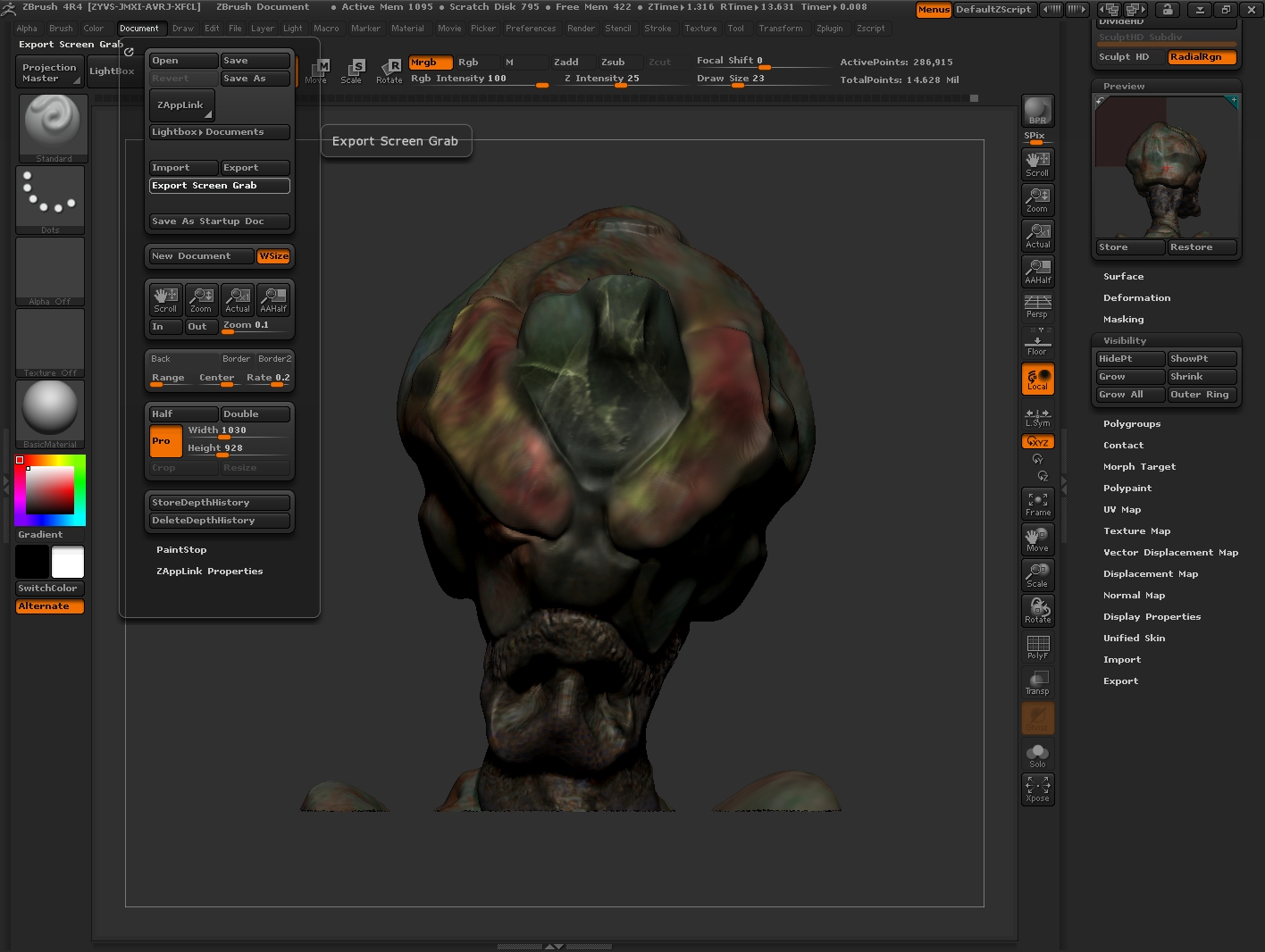Toggle the Floor grid
This screenshot has height=952, width=1265.
[x=1037, y=343]
